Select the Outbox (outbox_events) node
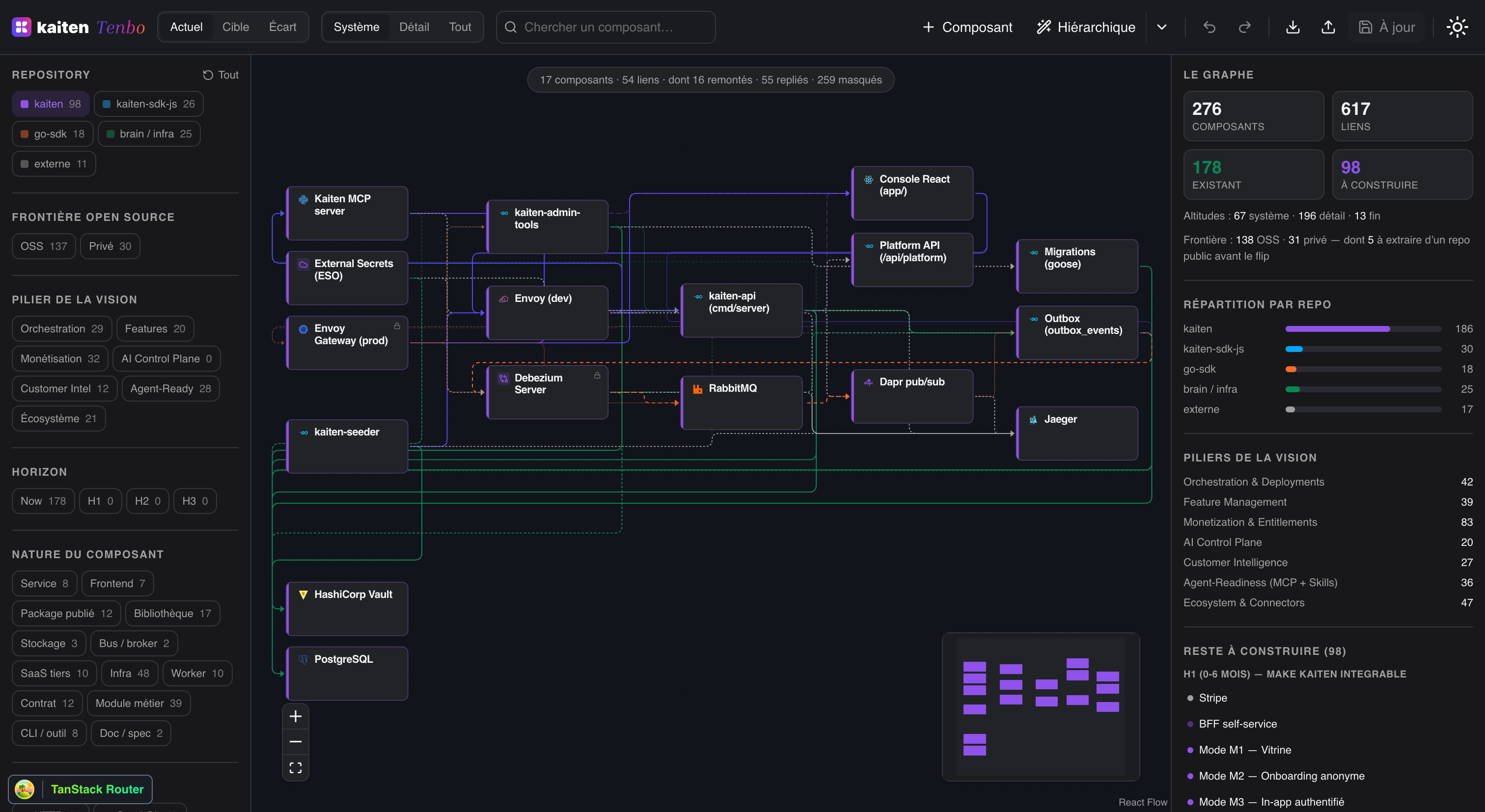 tap(1077, 332)
